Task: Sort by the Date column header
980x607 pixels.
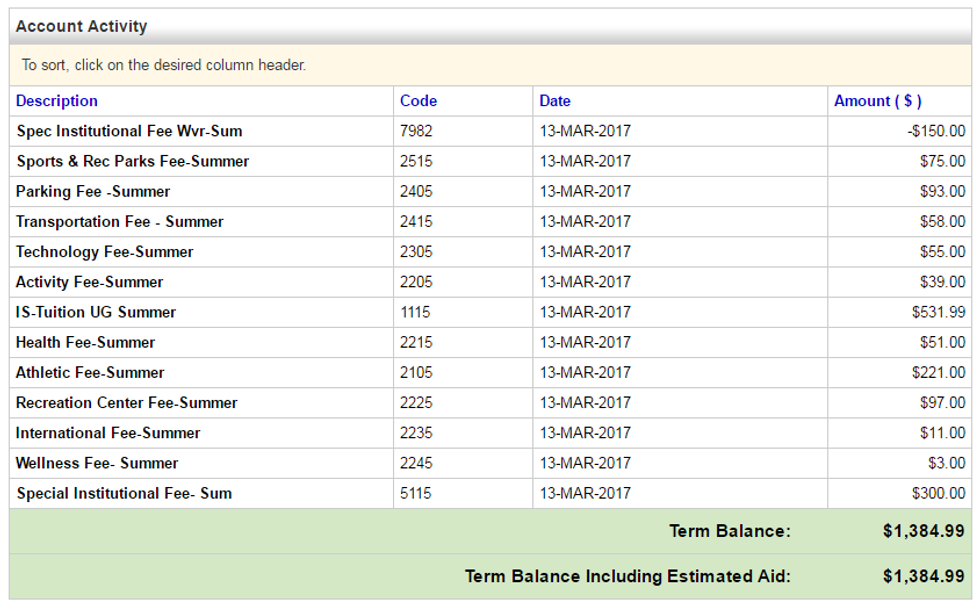Action: [555, 101]
